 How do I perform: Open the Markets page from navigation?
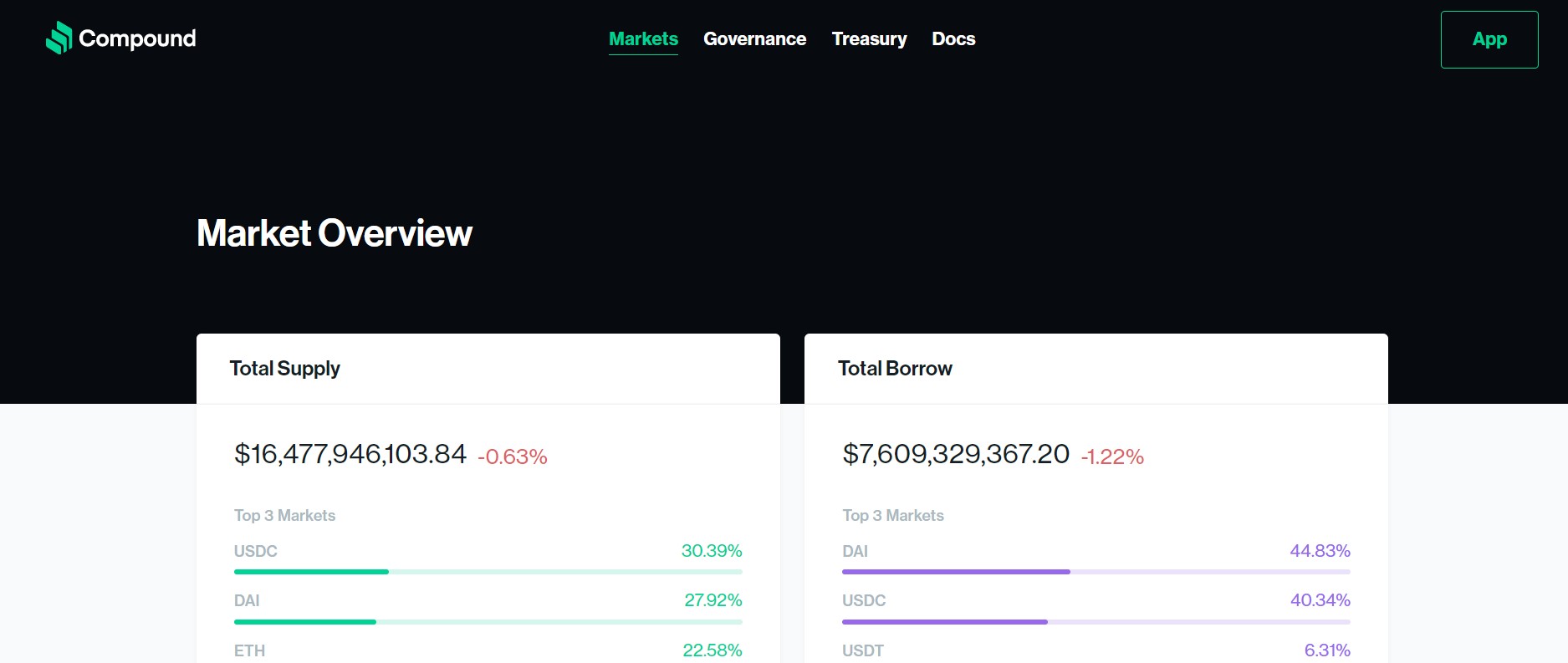tap(643, 38)
